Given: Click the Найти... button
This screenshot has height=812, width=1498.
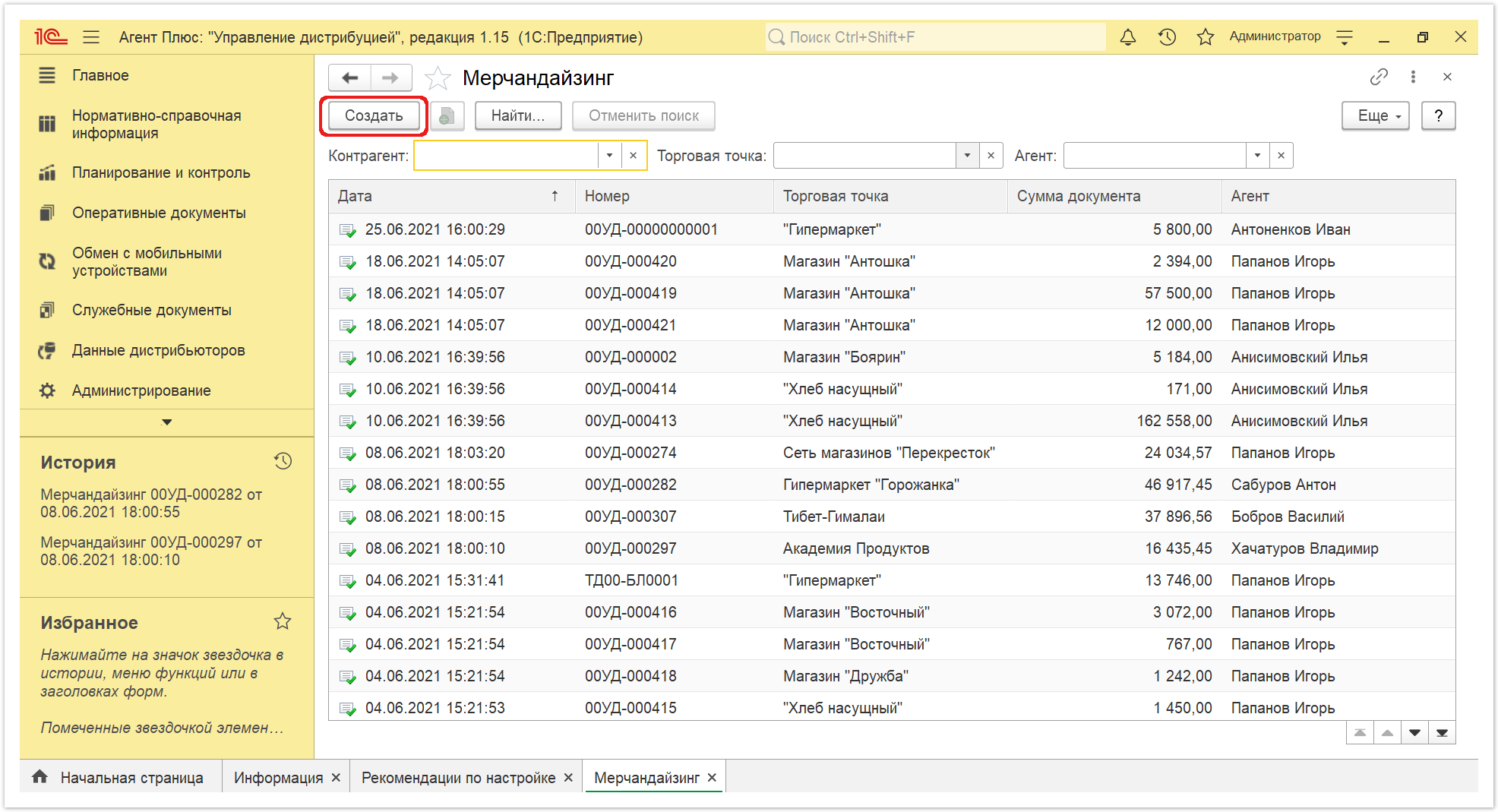Looking at the screenshot, I should 518,116.
